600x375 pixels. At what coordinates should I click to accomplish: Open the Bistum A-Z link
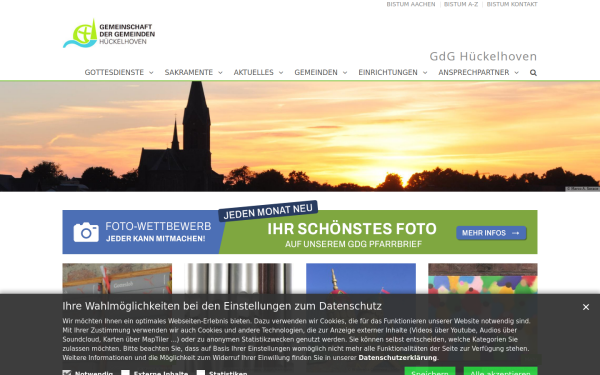pos(461,4)
